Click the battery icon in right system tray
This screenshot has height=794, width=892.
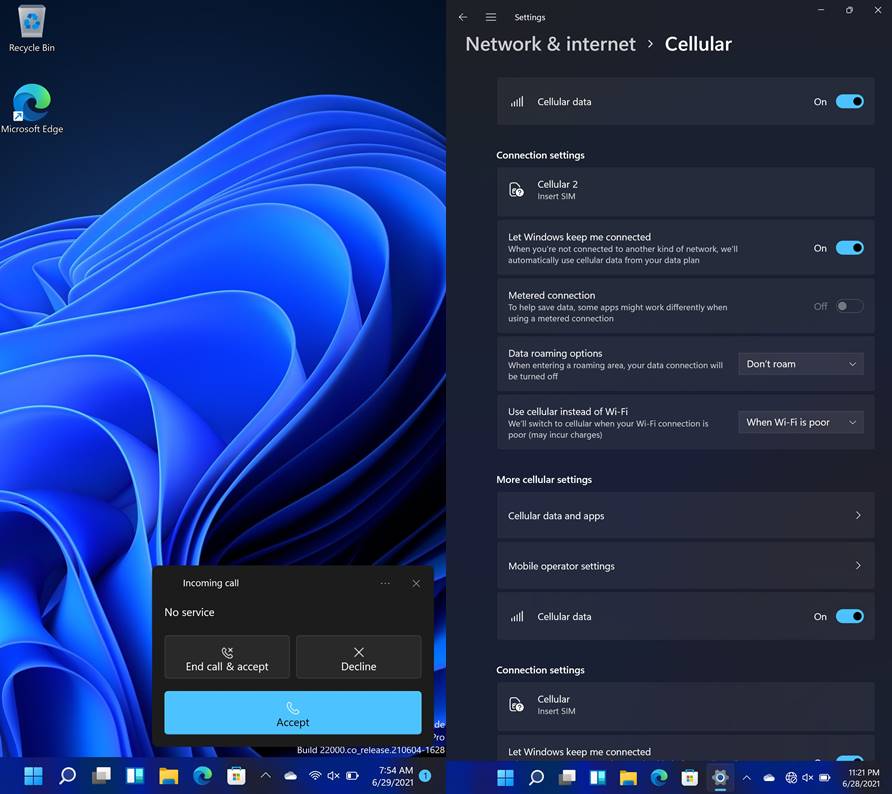pyautogui.click(x=824, y=778)
